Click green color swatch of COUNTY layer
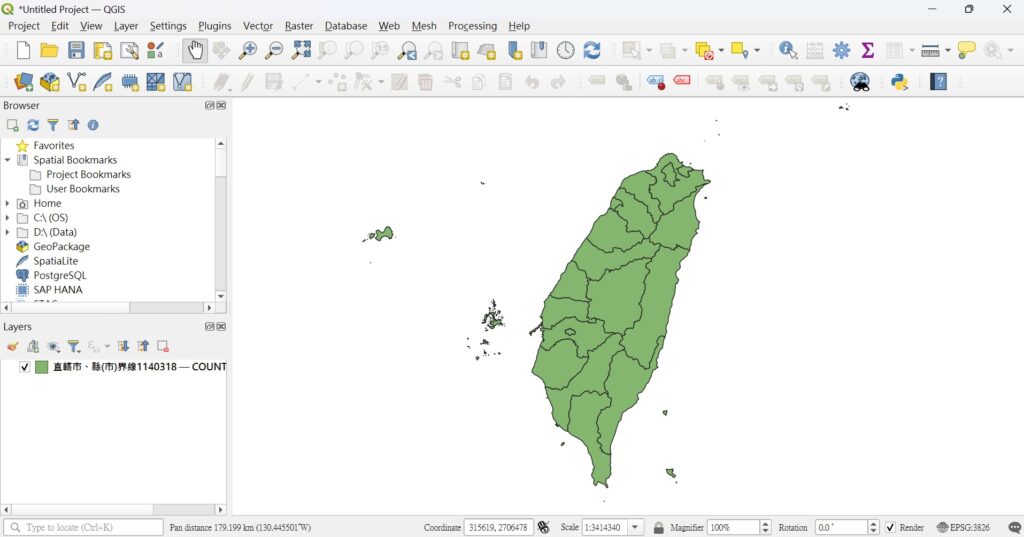 coord(42,367)
